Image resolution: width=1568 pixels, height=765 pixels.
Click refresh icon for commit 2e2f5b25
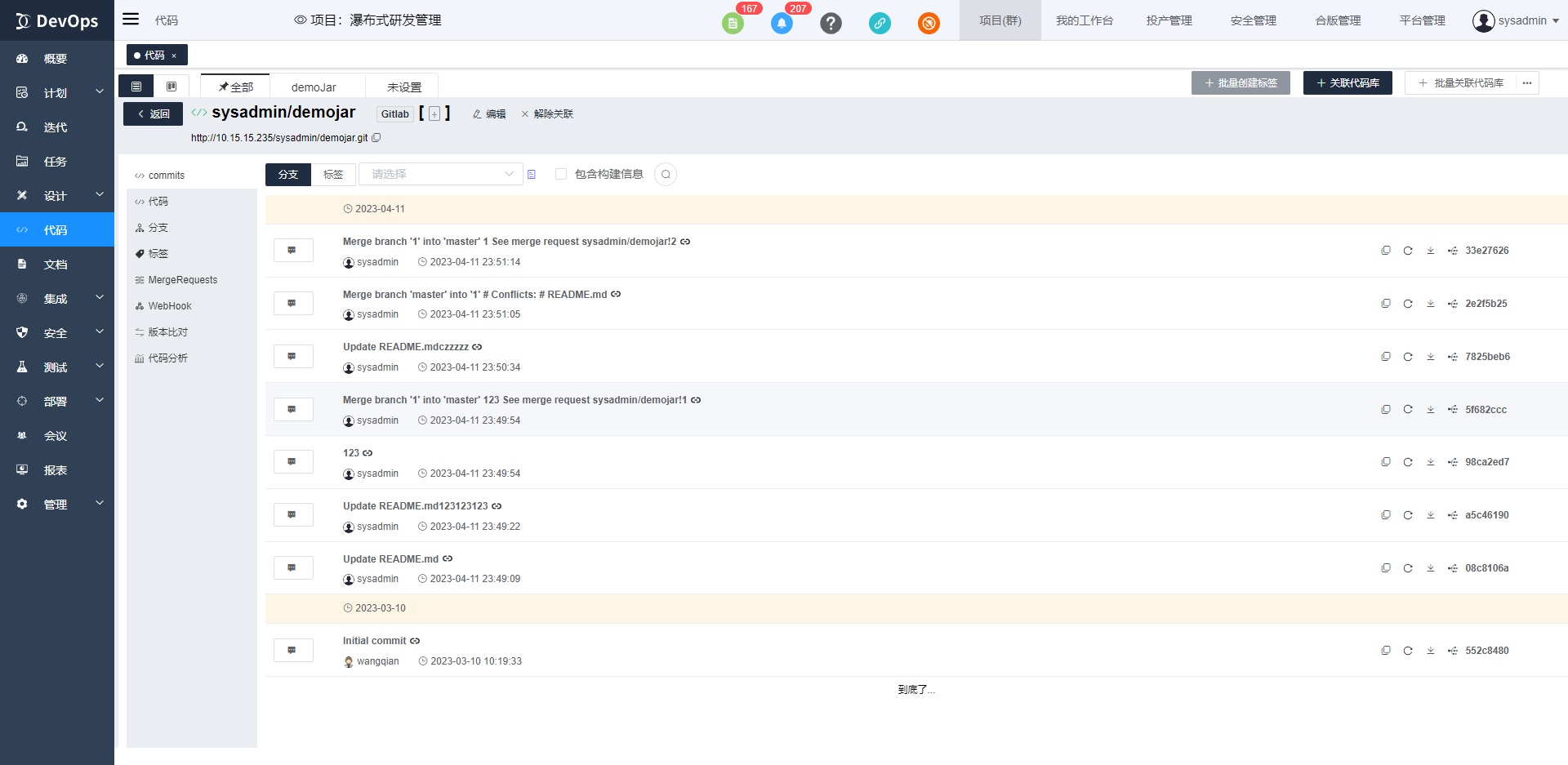[x=1408, y=304]
